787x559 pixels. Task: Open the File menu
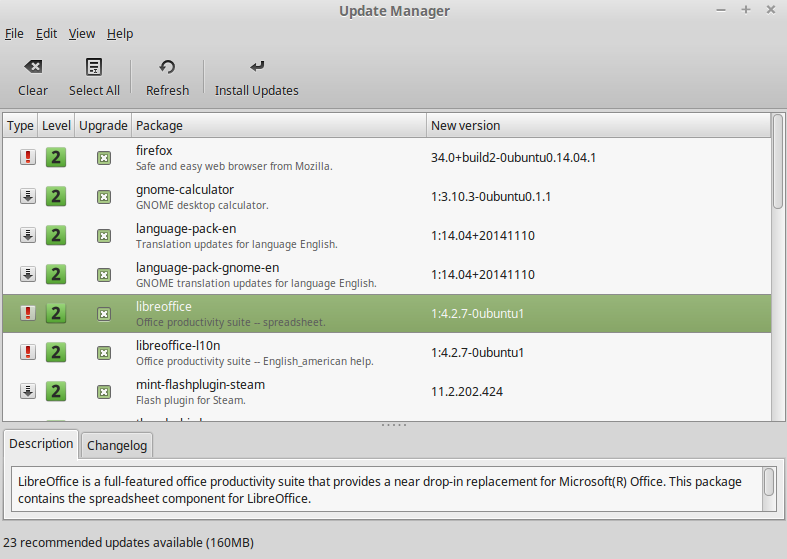[x=14, y=34]
